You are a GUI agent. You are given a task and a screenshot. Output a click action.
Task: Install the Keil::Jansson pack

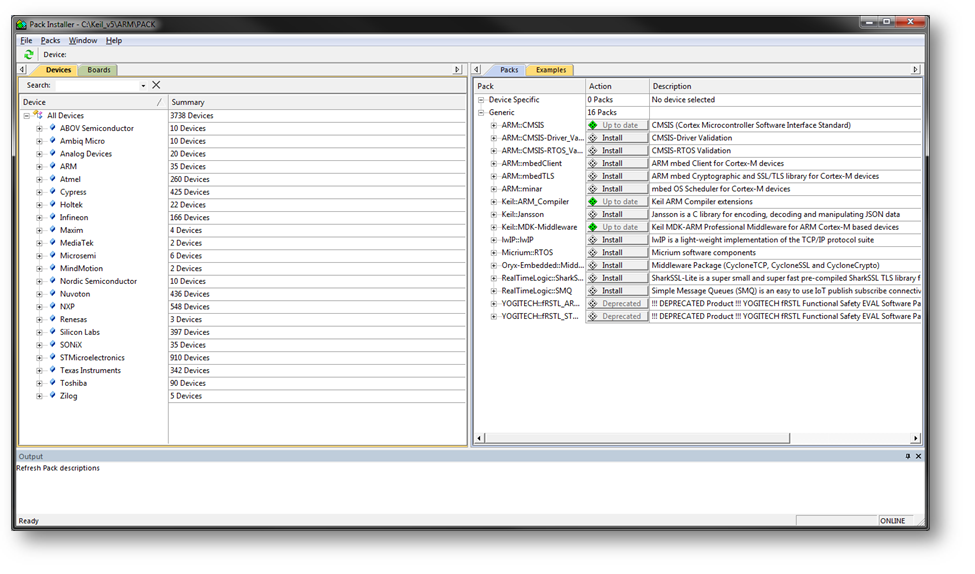click(617, 215)
